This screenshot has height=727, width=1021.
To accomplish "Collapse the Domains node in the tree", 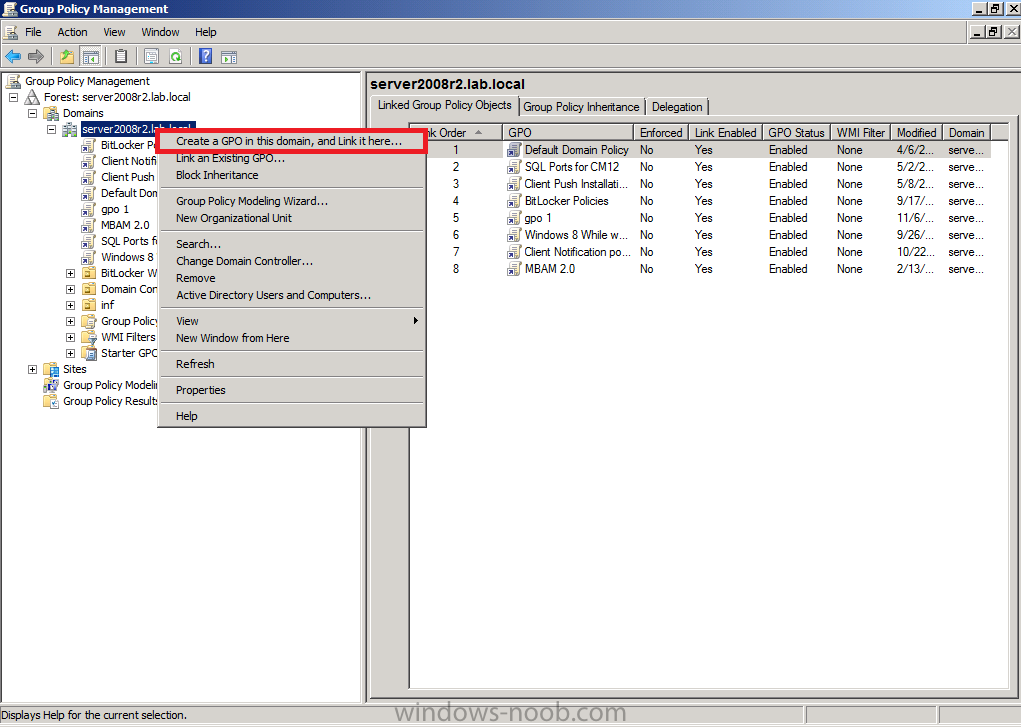I will pos(33,113).
